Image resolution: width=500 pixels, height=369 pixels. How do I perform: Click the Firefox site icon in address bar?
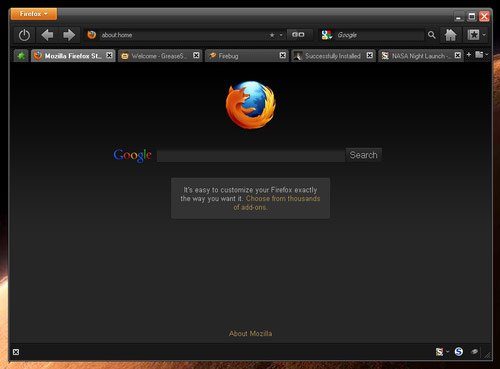coord(91,35)
